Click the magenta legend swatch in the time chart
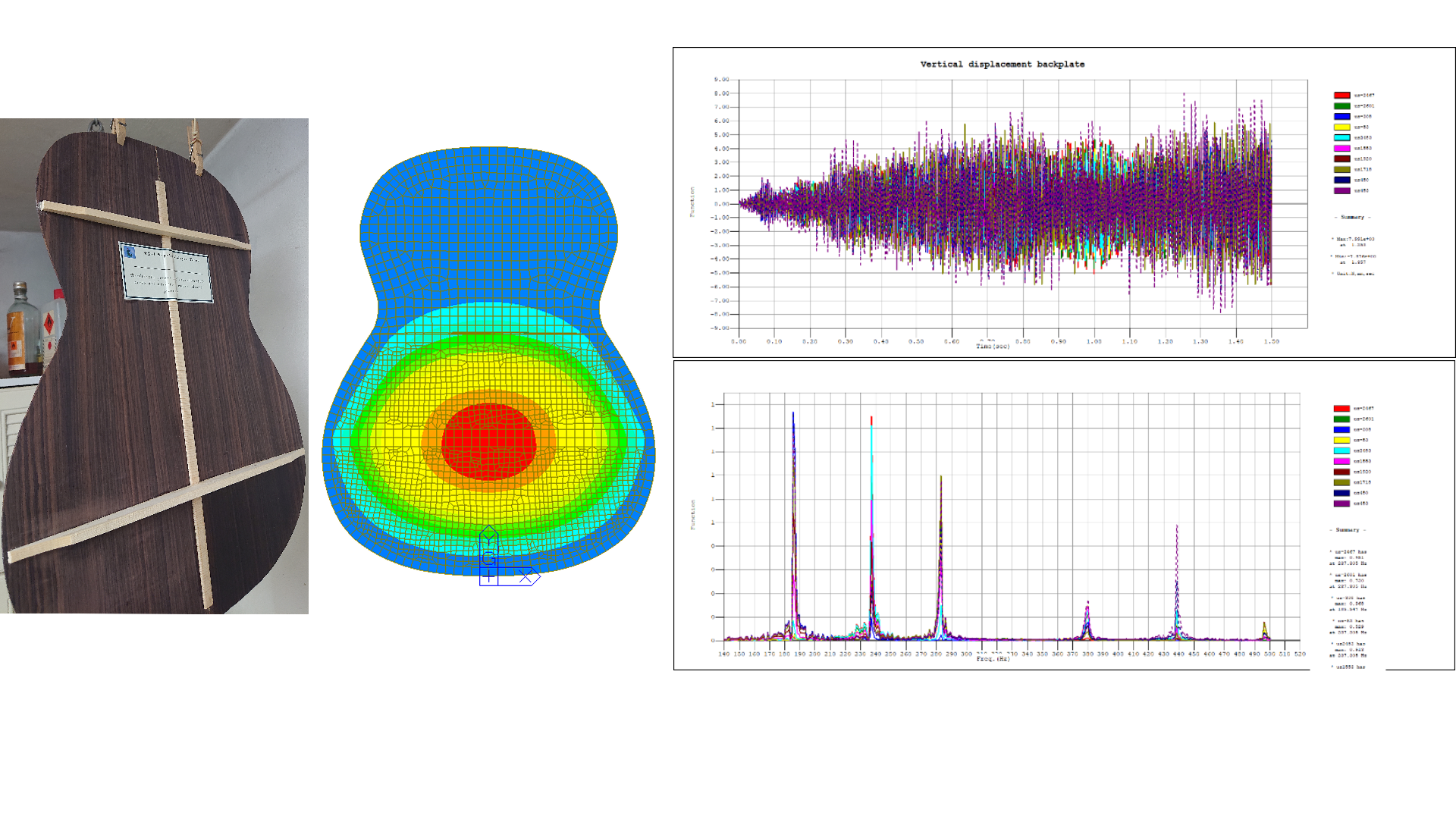This screenshot has height=819, width=1456. pos(1341,149)
